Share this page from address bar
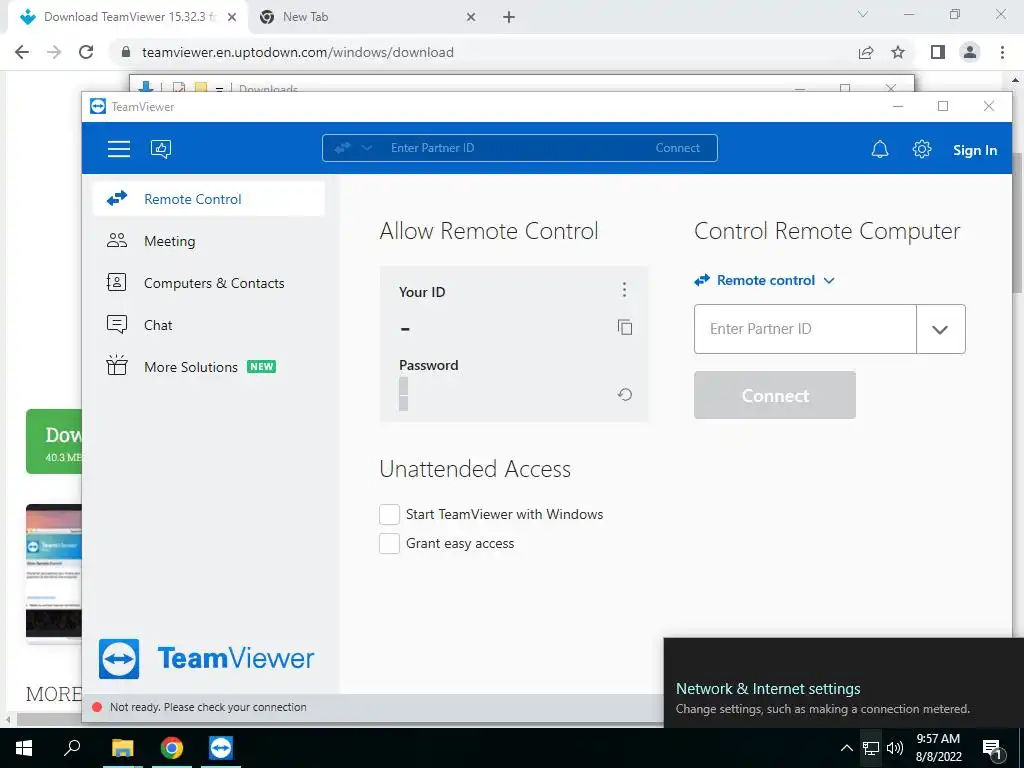 pyautogui.click(x=866, y=52)
